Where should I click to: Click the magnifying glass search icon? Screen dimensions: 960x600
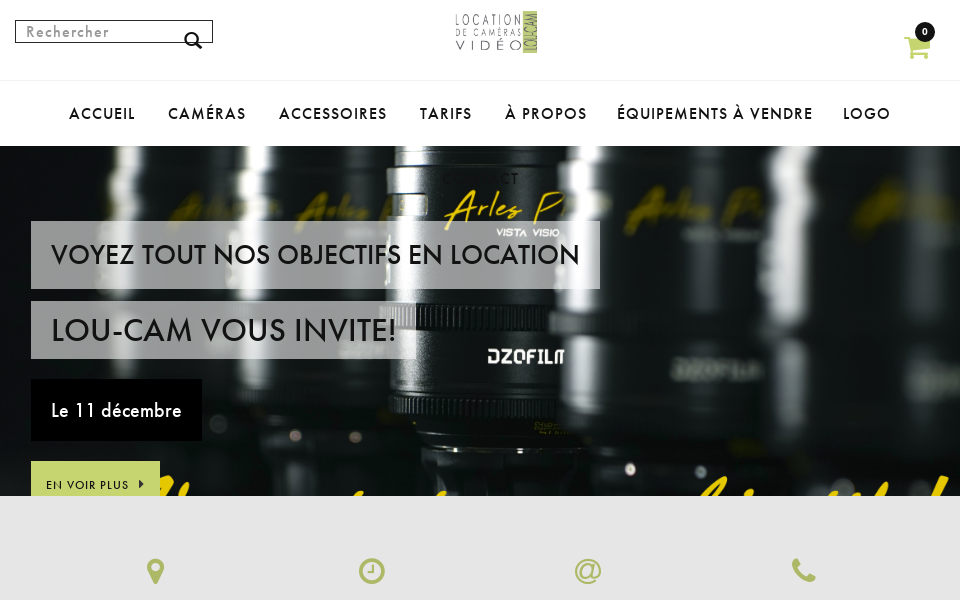[193, 40]
